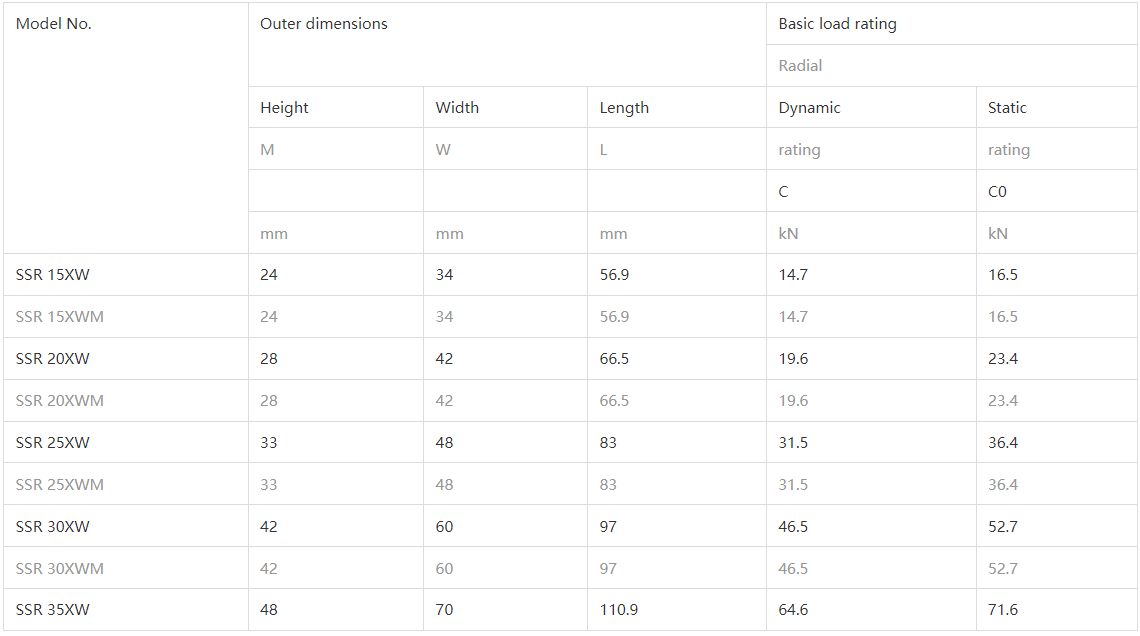Viewport: 1140px width, 636px height.
Task: Click the 110.9 length value cell
Action: pos(619,610)
